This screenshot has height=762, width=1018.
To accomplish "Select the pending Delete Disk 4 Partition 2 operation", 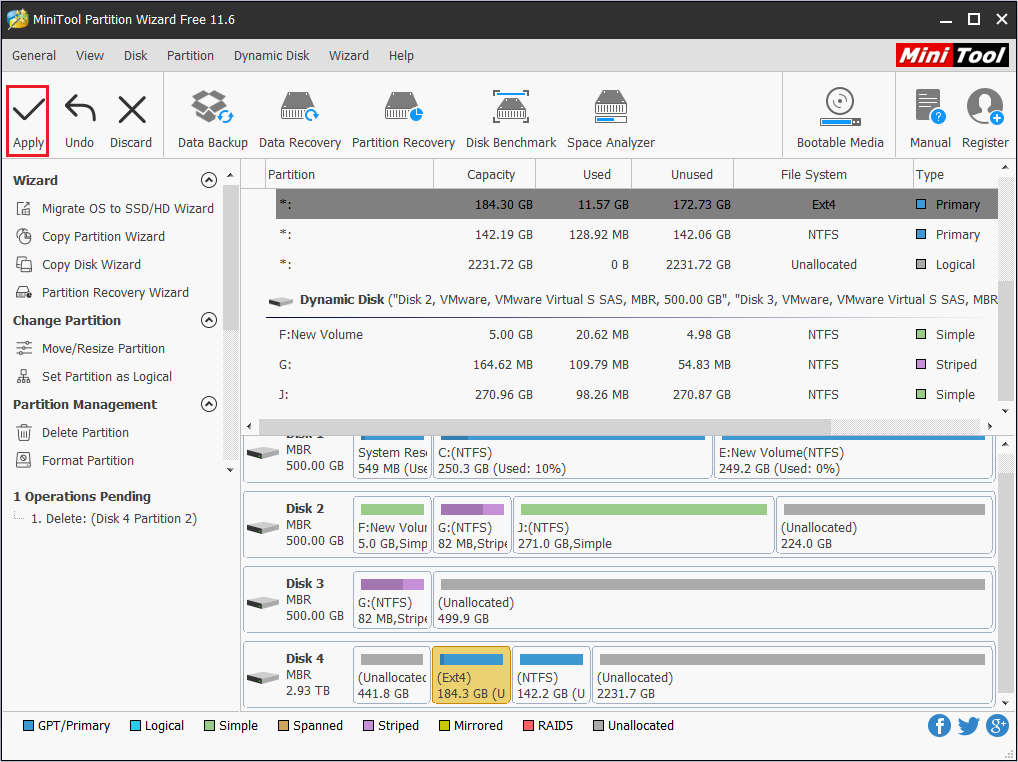I will tap(114, 519).
